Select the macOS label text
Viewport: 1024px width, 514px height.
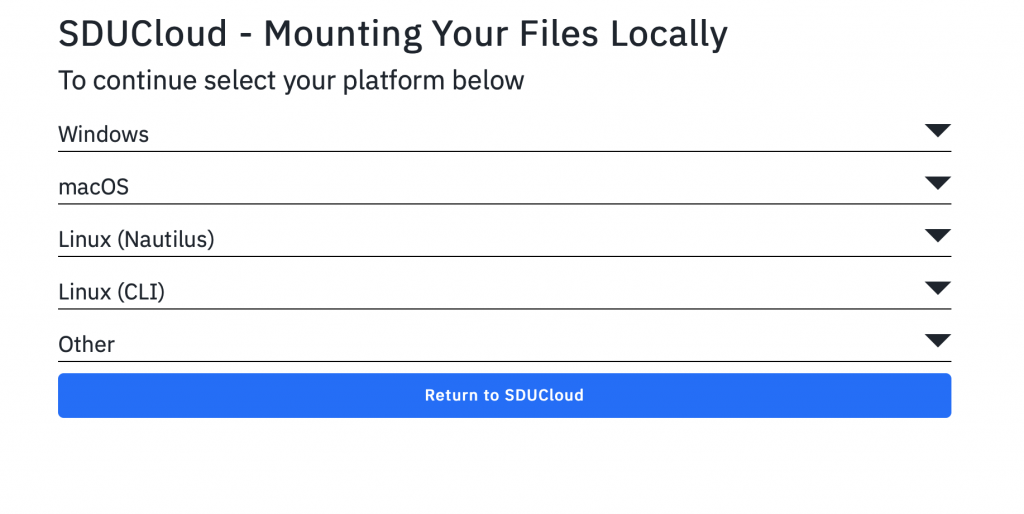pos(93,187)
